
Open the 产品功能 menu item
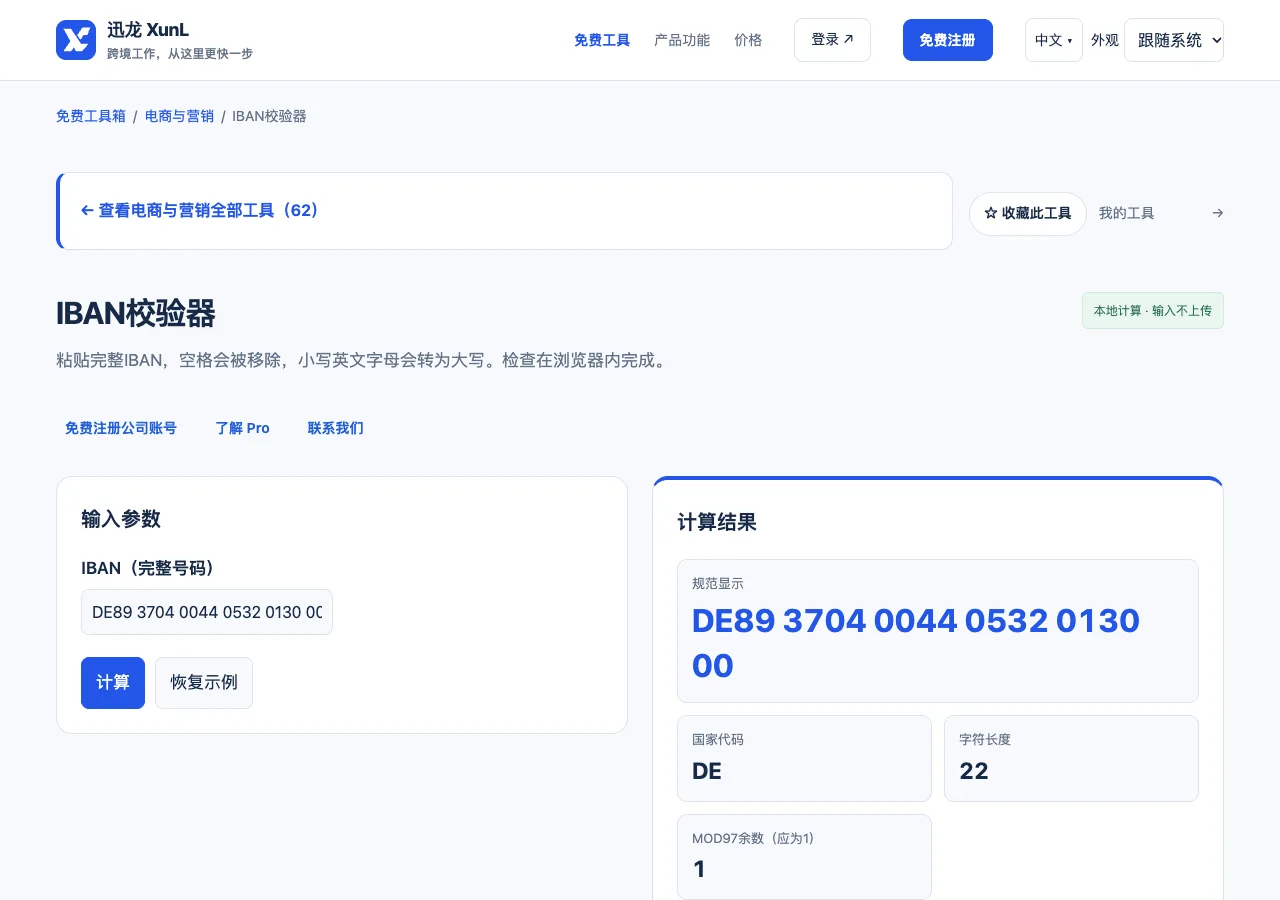[682, 40]
